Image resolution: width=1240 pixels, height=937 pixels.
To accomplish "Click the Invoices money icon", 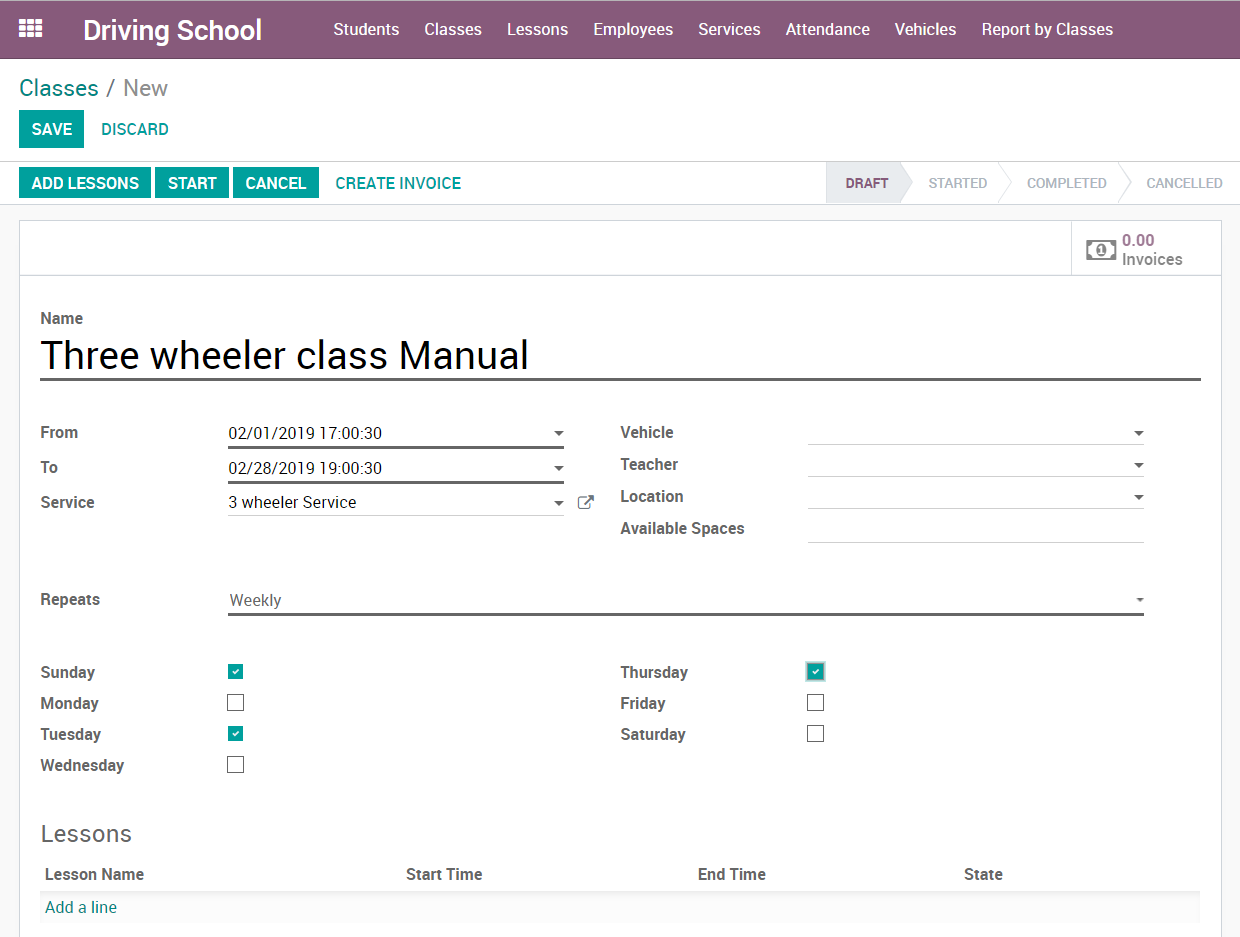I will point(1100,250).
